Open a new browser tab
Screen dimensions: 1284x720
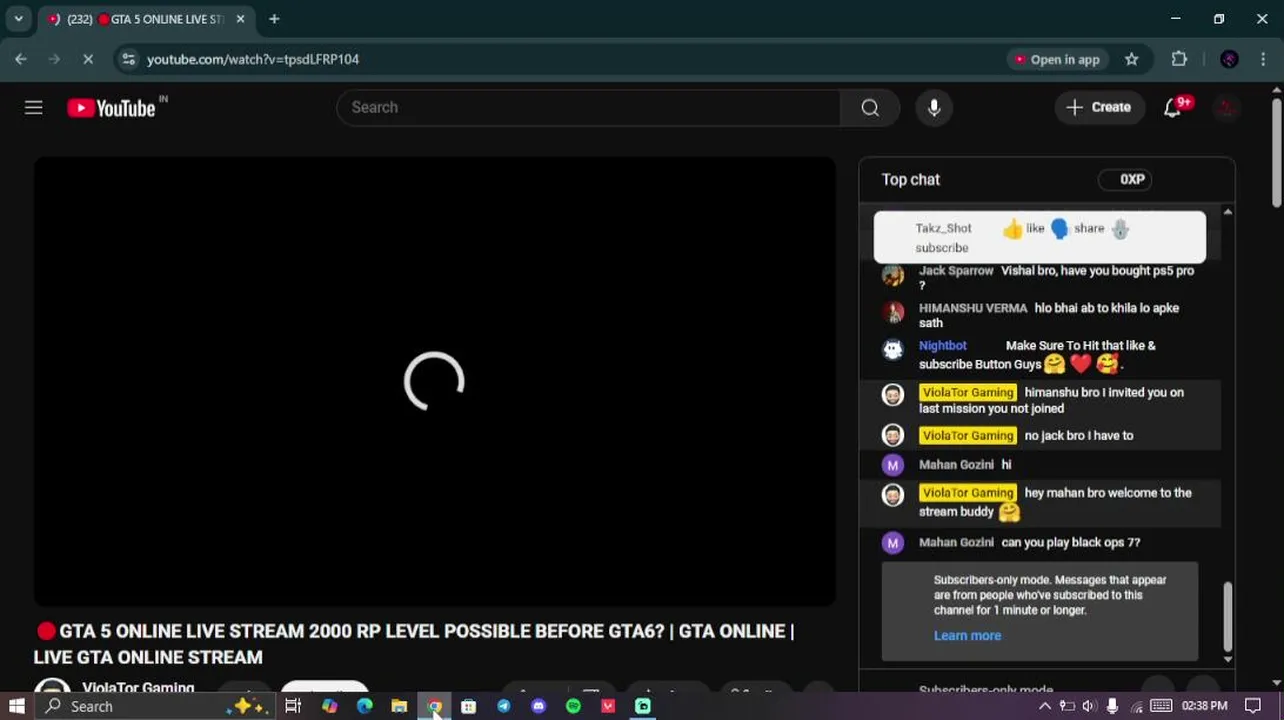[274, 19]
